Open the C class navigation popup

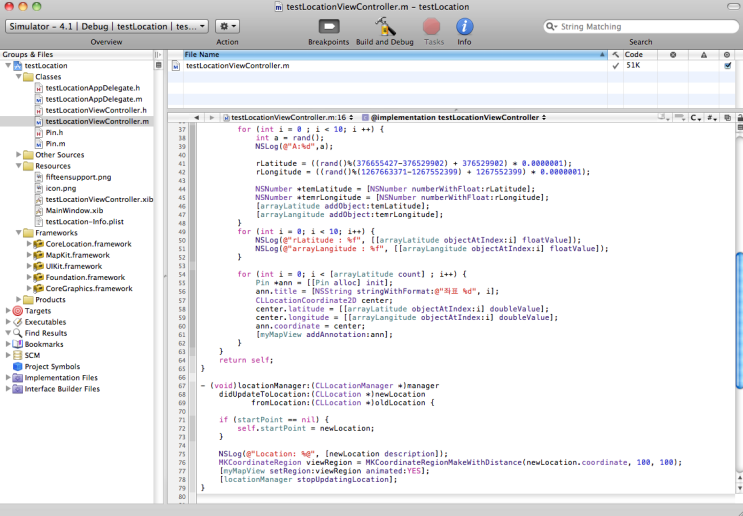(696, 118)
